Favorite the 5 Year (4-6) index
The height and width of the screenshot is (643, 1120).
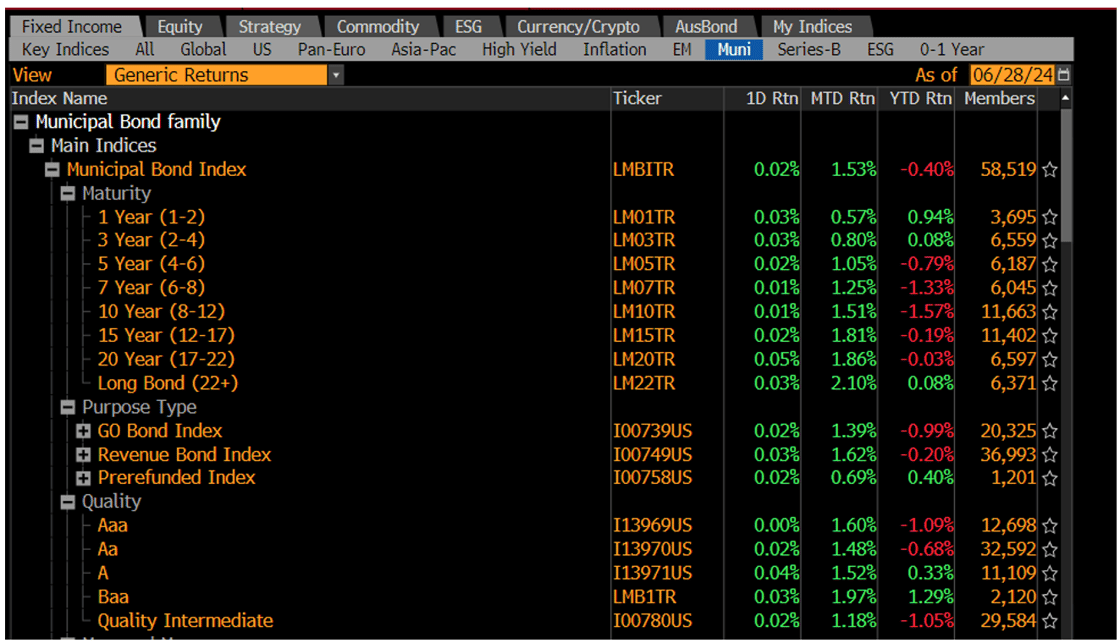coord(1050,263)
